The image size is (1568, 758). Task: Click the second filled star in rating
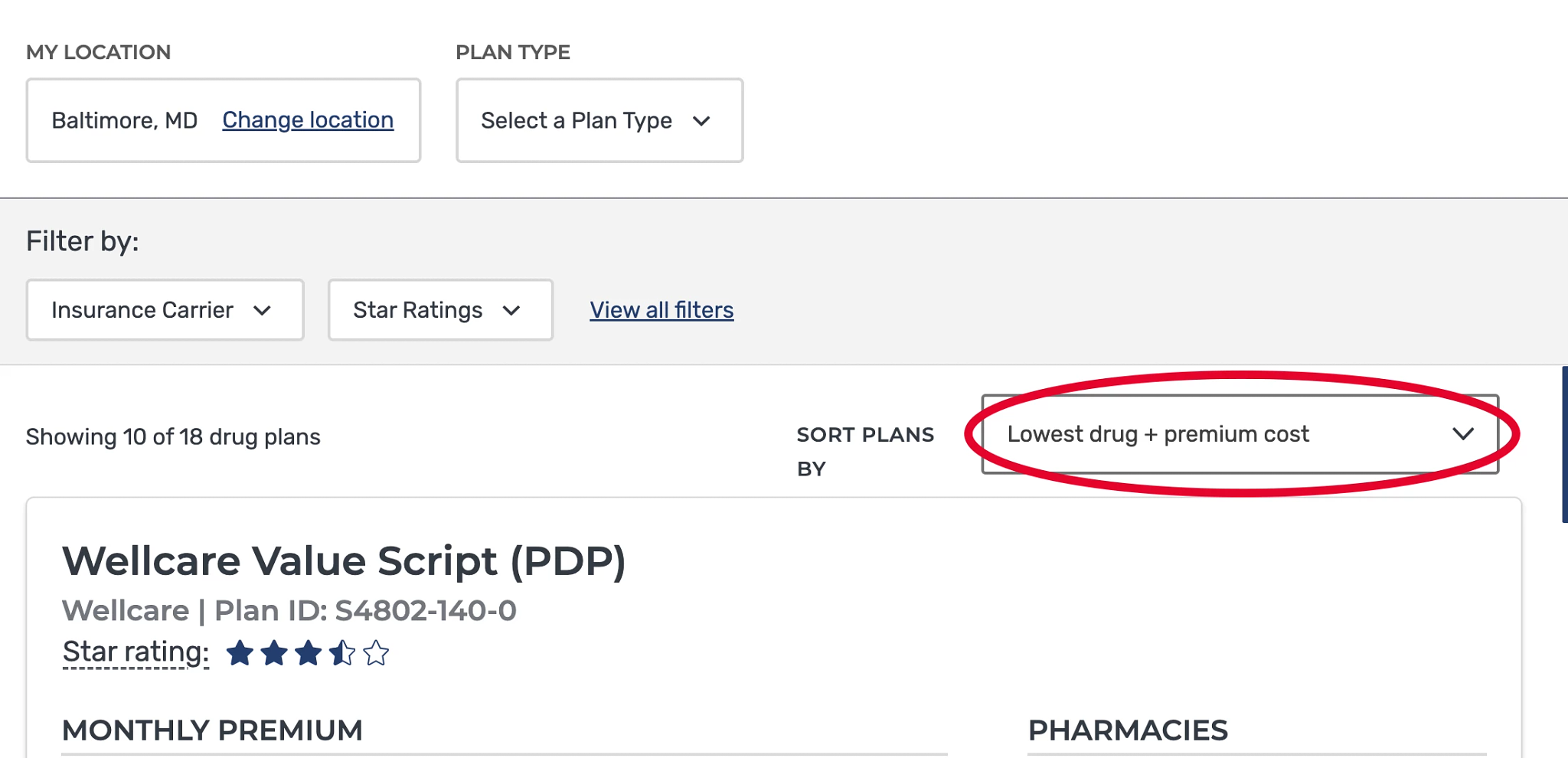[x=274, y=653]
